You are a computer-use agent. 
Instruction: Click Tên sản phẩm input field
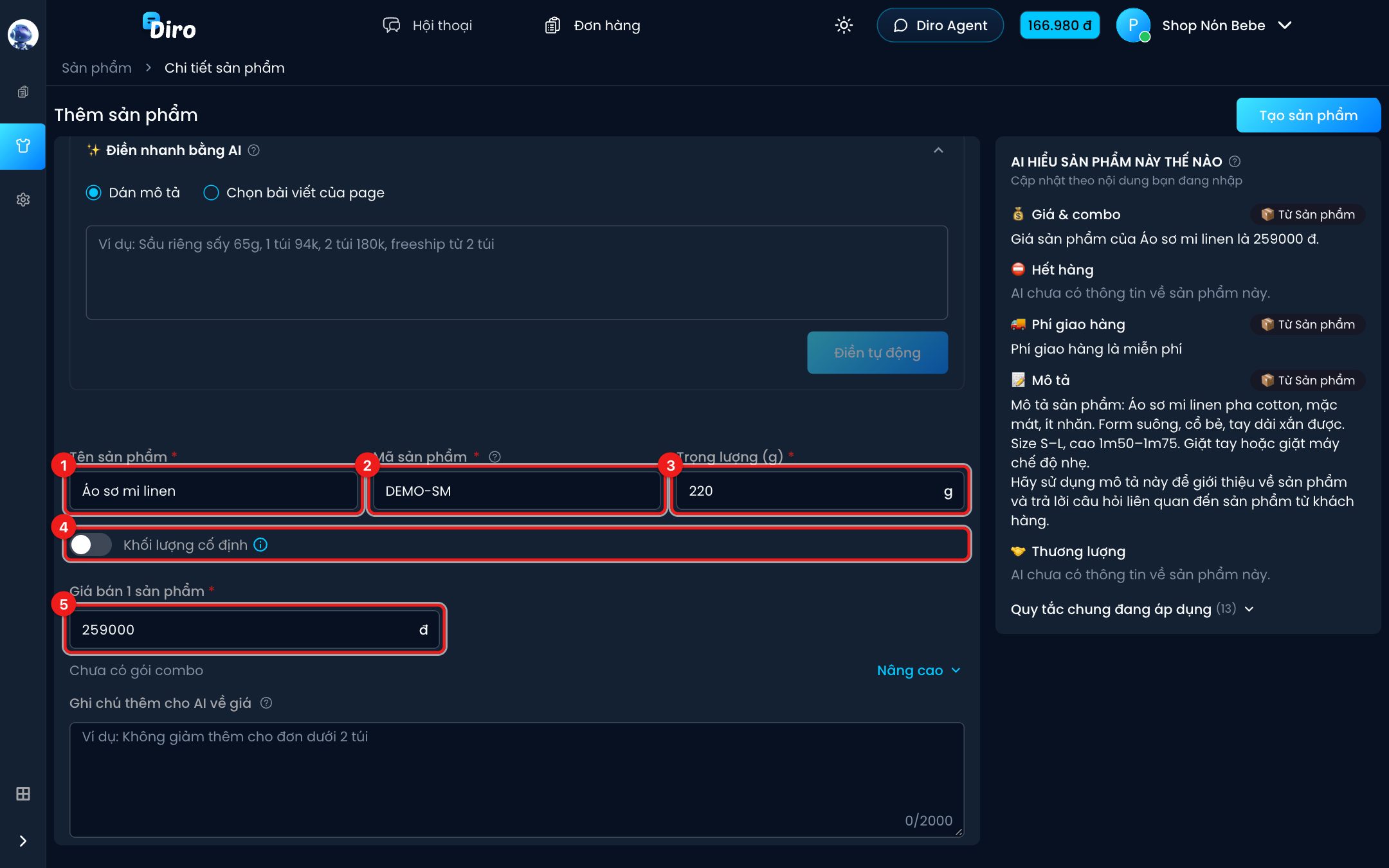click(213, 491)
